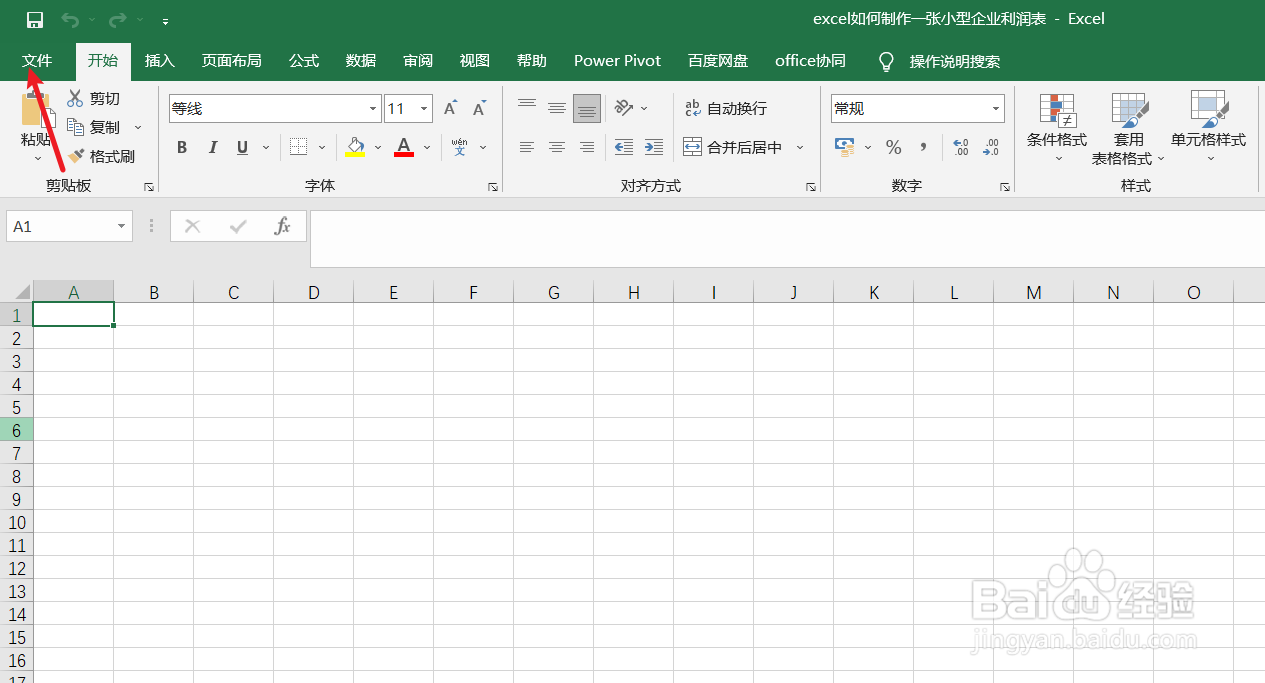Expand the underline style dropdown arrow
The image size is (1265, 683).
266,148
